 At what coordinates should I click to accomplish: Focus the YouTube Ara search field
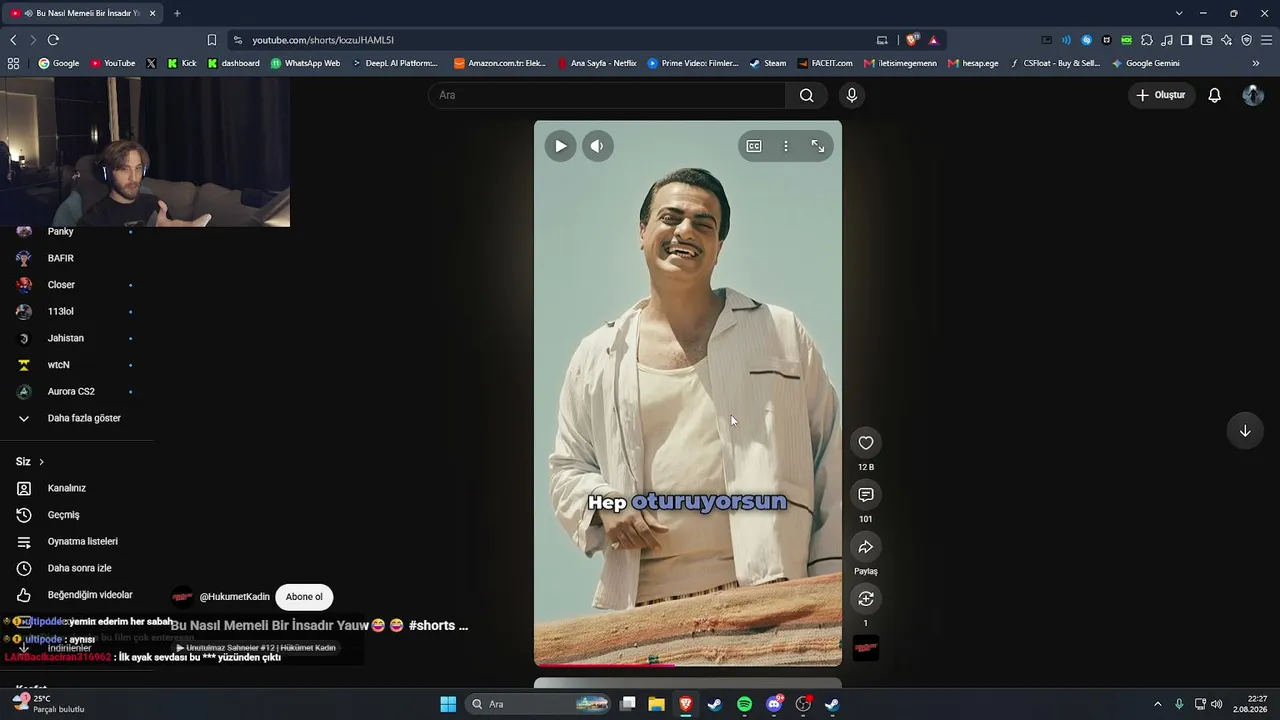click(x=607, y=95)
